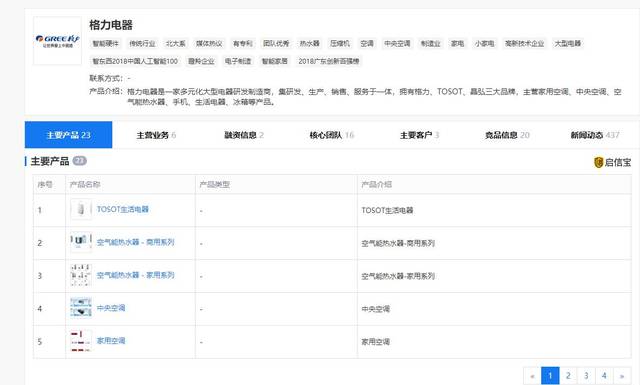Screen dimensions: 640x385
Task: Open the 空气能热水器 商用系列 product image
Action: [x=81, y=242]
